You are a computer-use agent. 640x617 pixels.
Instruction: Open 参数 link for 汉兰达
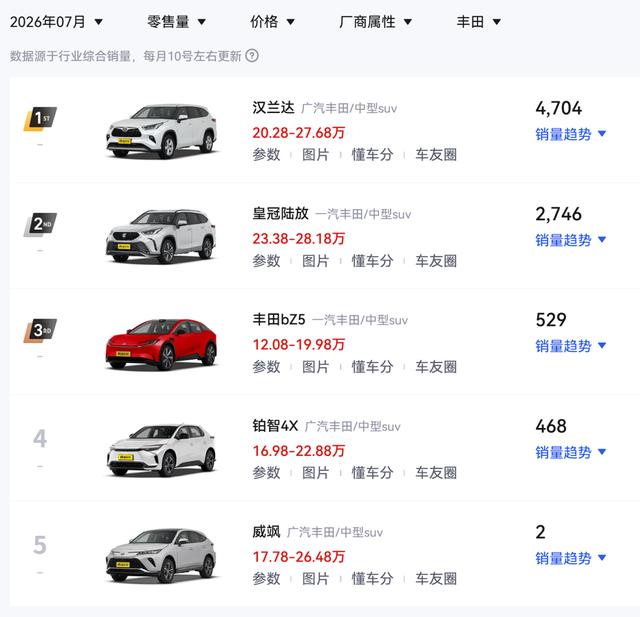coord(266,155)
